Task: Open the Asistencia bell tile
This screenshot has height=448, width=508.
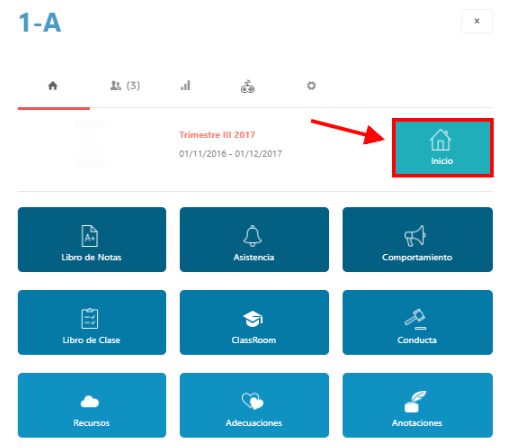Action: 254,239
